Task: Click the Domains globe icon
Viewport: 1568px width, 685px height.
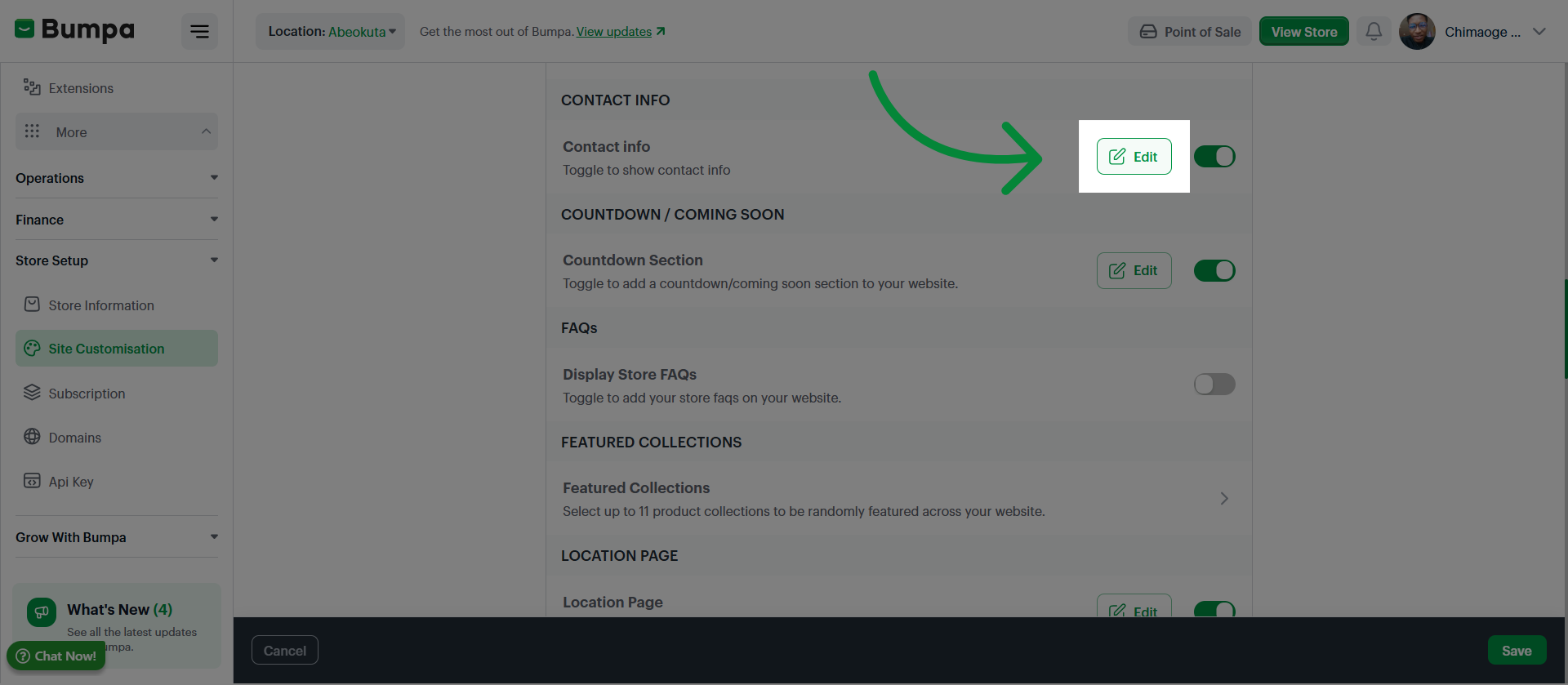Action: point(32,437)
